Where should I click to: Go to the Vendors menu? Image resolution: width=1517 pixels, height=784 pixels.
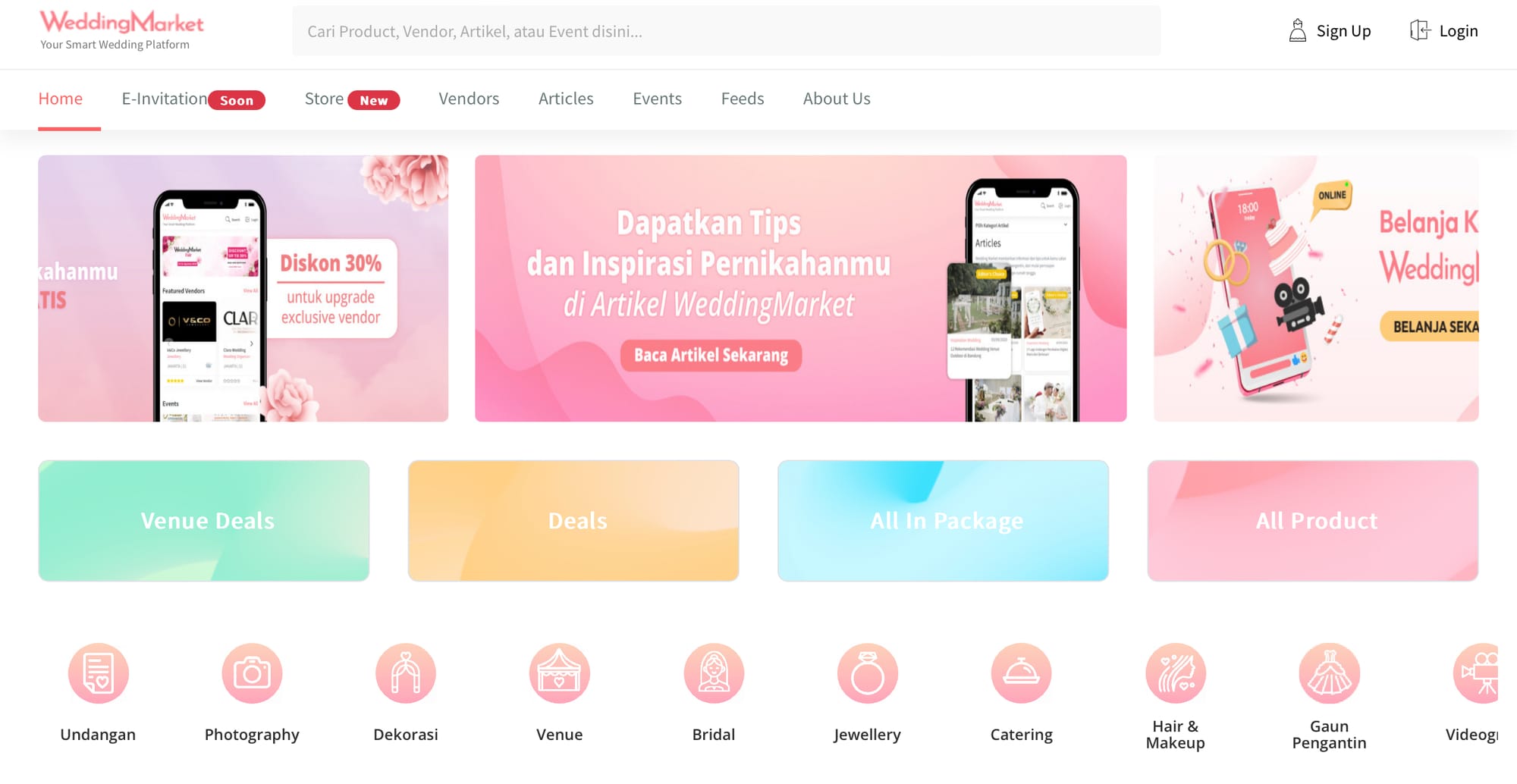[x=469, y=99]
